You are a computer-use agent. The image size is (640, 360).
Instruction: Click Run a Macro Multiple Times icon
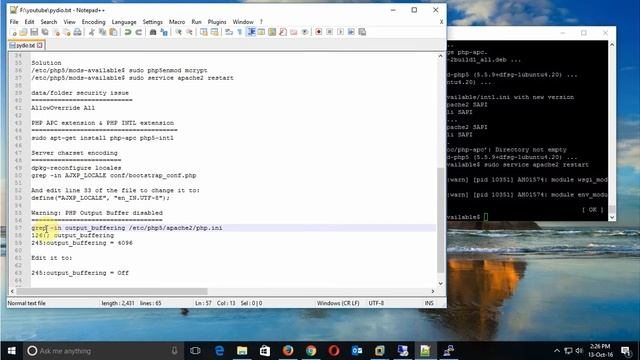point(351,32)
